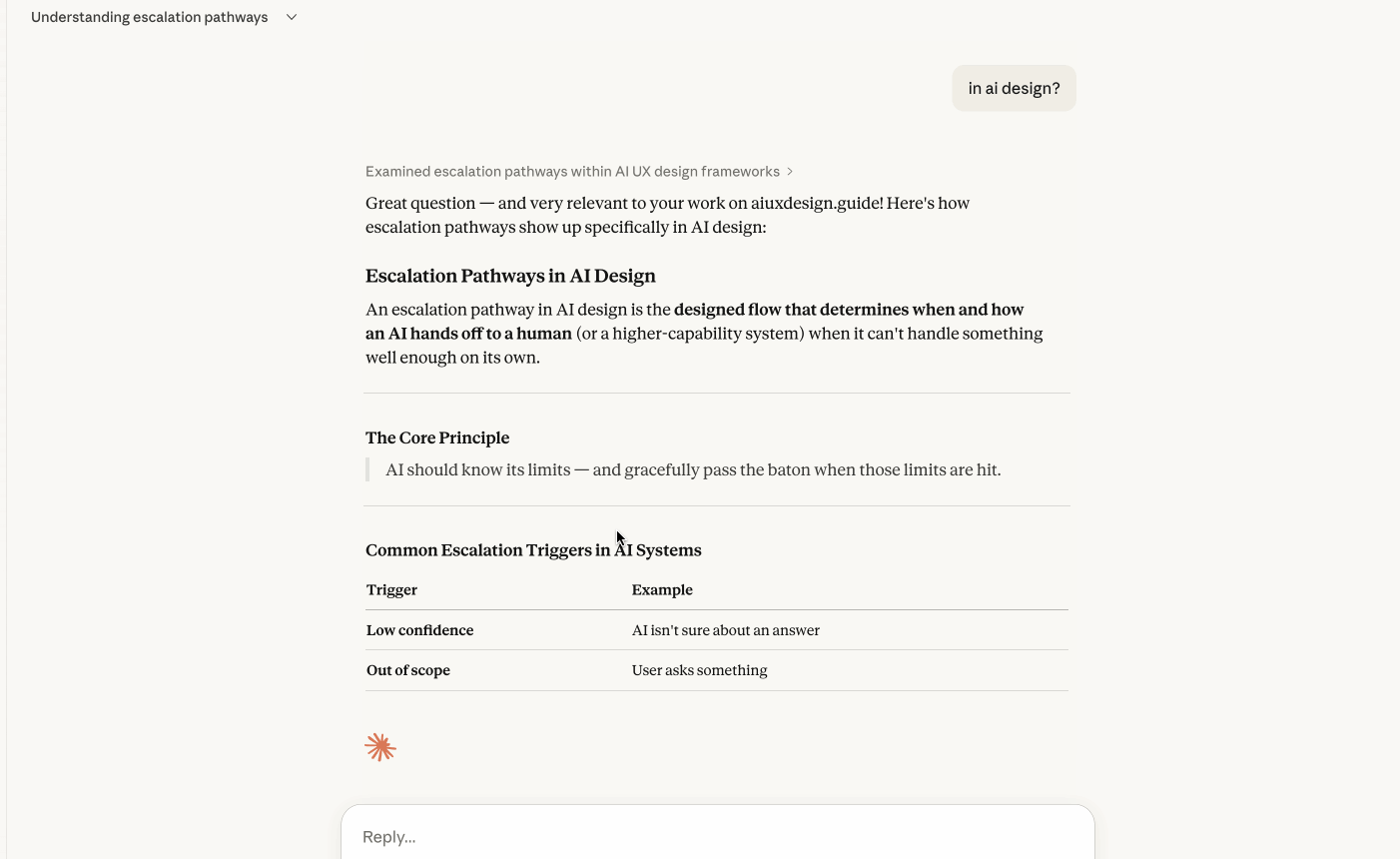Open the chat title dropdown chevron

[x=292, y=17]
